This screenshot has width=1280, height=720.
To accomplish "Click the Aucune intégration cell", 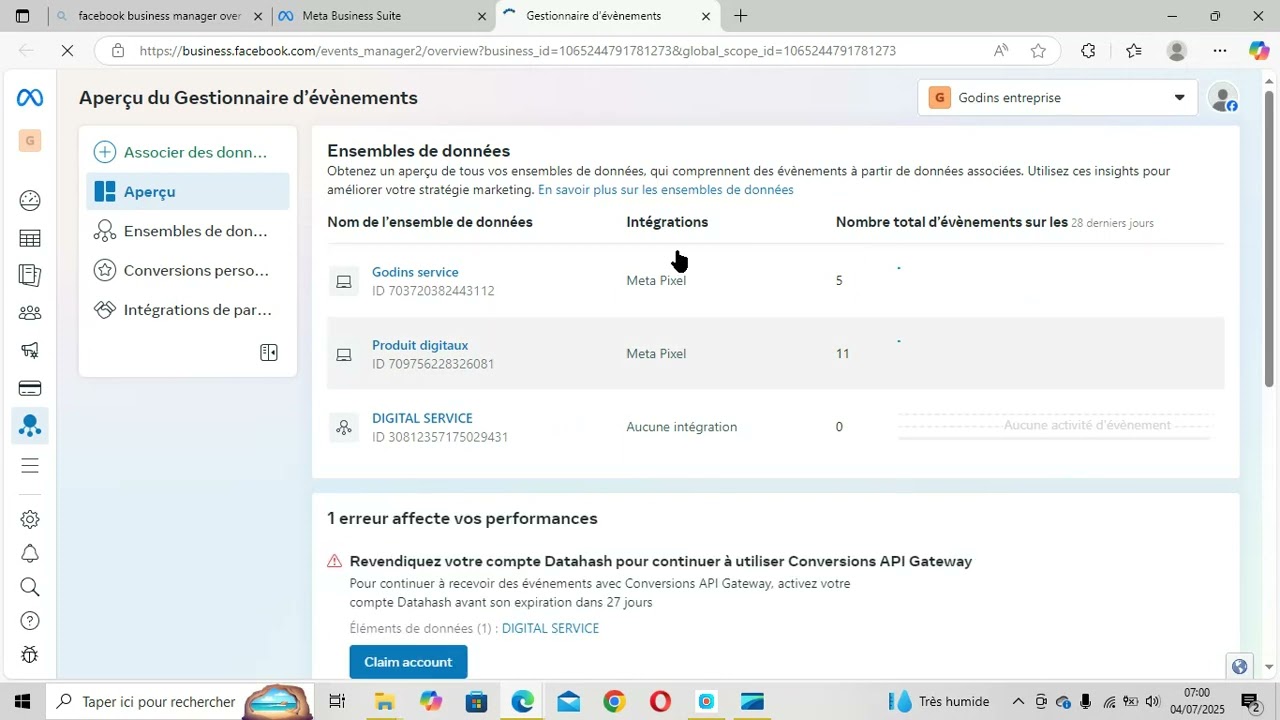I will pyautogui.click(x=682, y=427).
